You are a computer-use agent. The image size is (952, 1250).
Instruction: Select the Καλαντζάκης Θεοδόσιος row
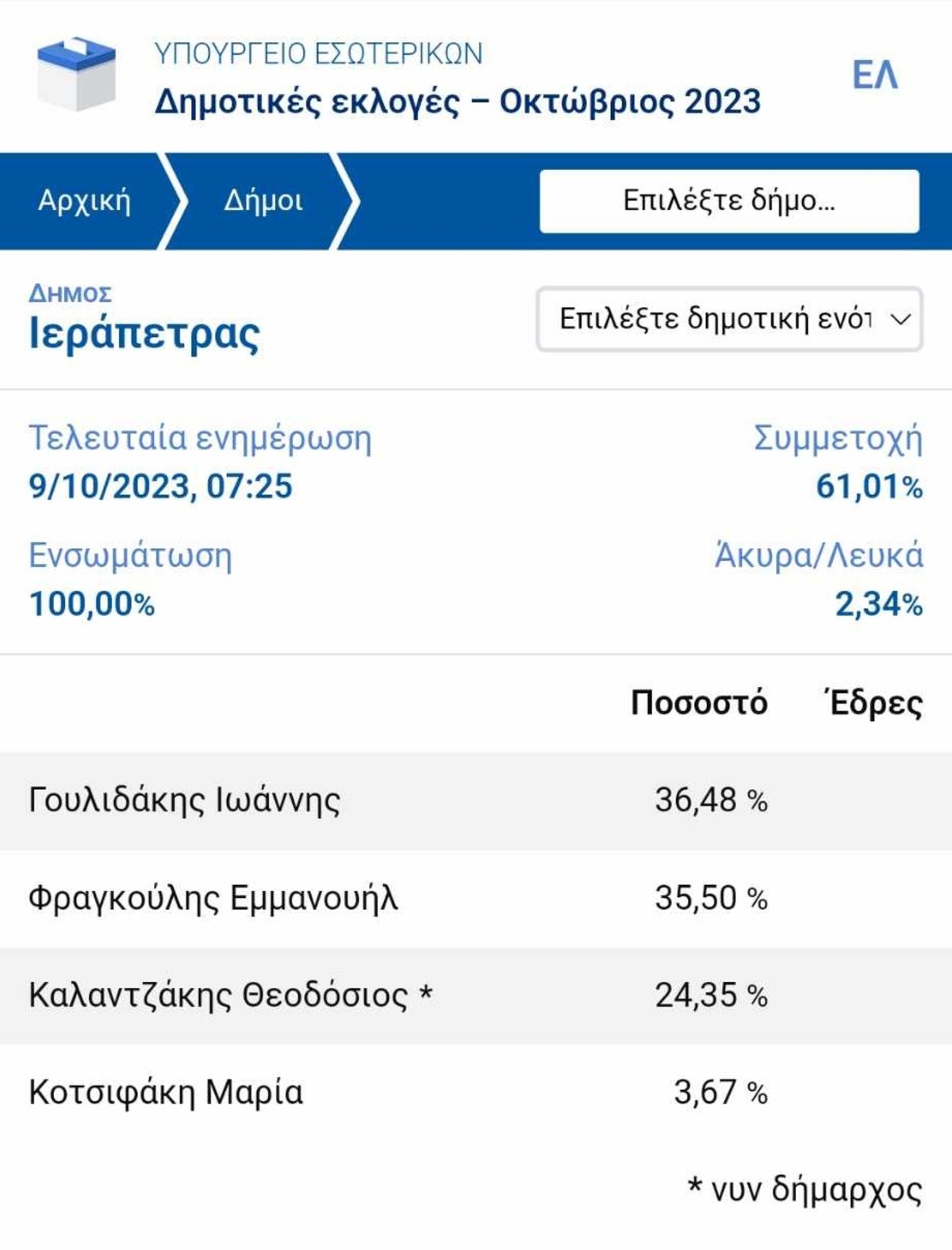[476, 995]
